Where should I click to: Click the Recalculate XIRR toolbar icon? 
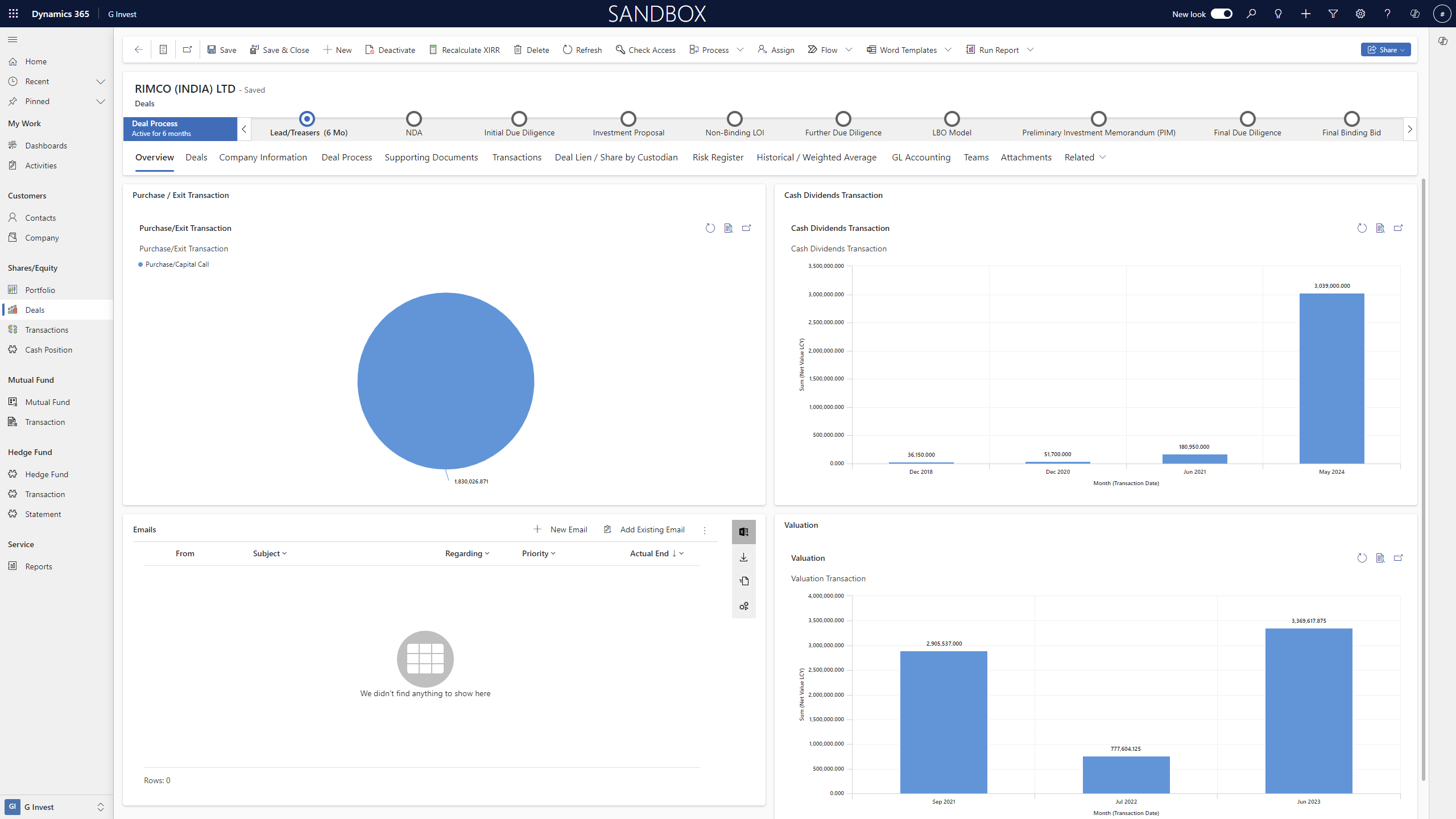[x=433, y=50]
